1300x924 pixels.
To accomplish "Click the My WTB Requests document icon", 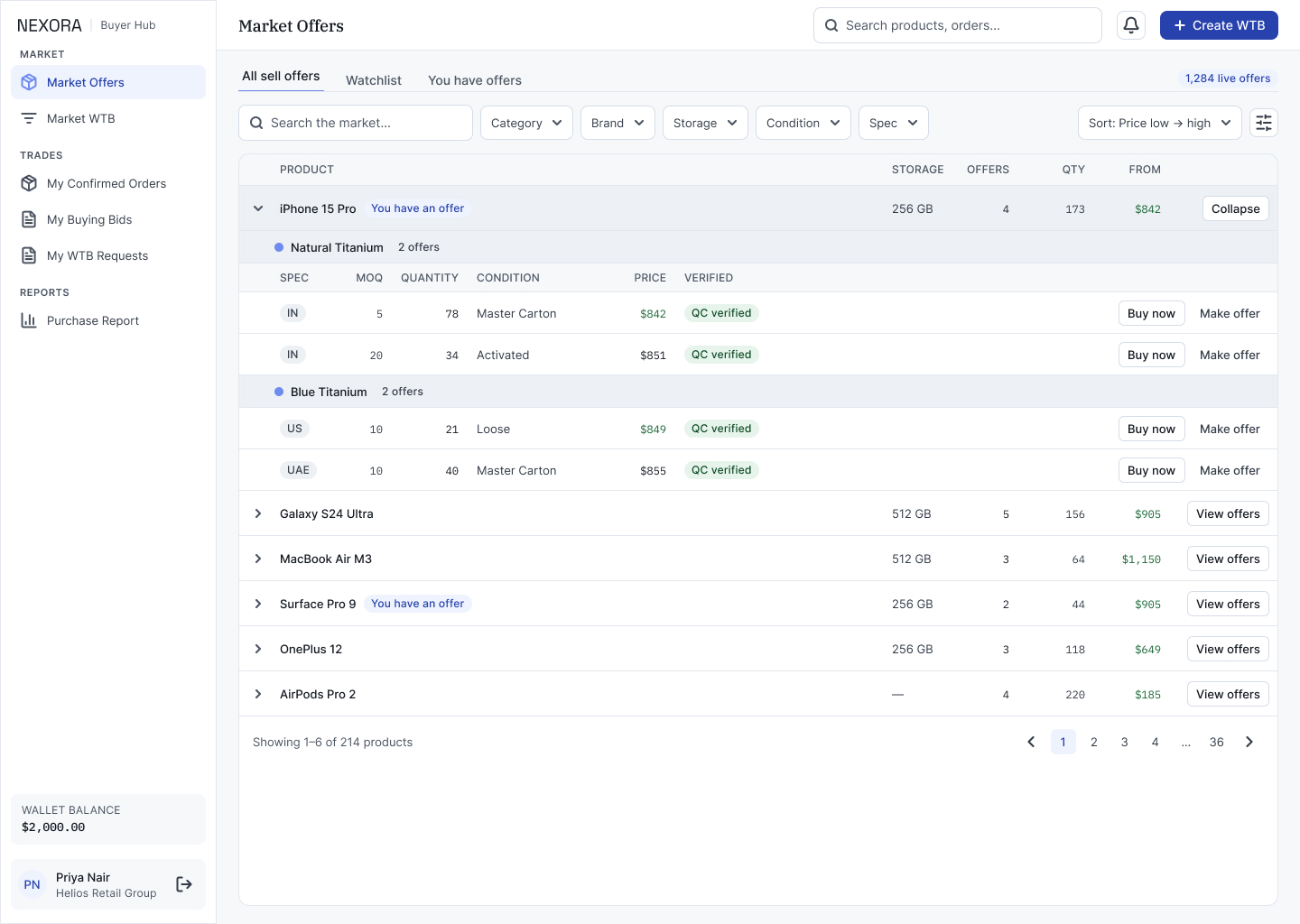I will click(x=29, y=255).
